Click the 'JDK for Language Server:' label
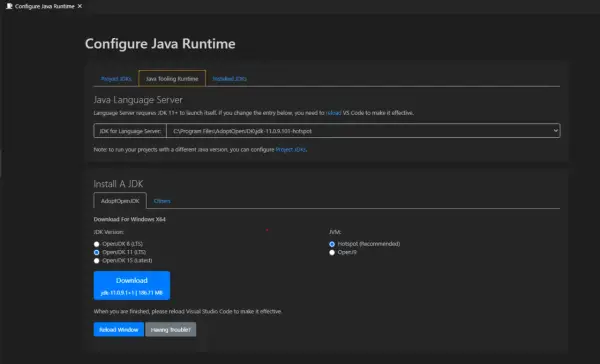This screenshot has height=364, width=600. pyautogui.click(x=130, y=131)
